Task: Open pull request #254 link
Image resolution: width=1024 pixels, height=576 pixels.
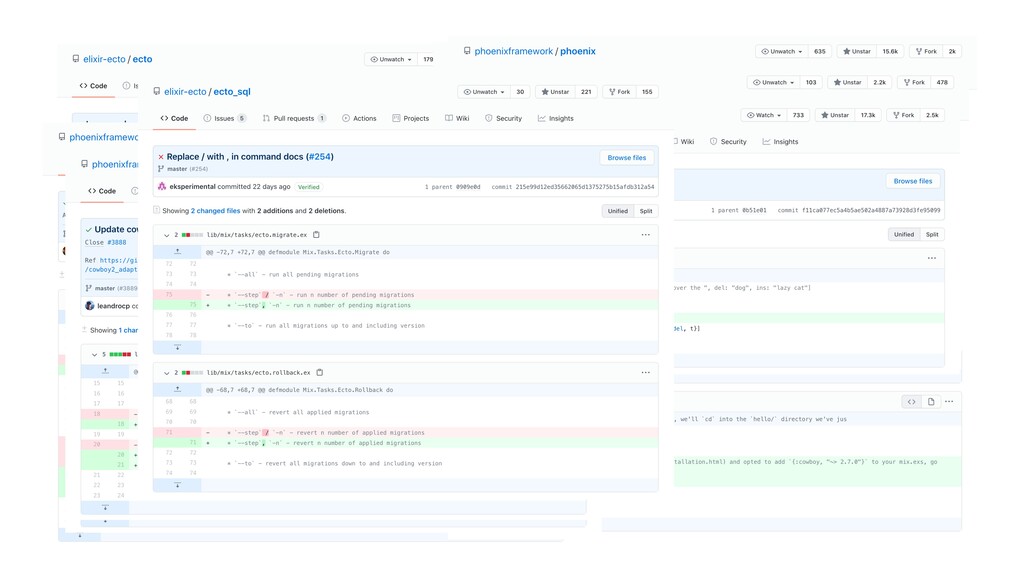Action: tap(319, 157)
